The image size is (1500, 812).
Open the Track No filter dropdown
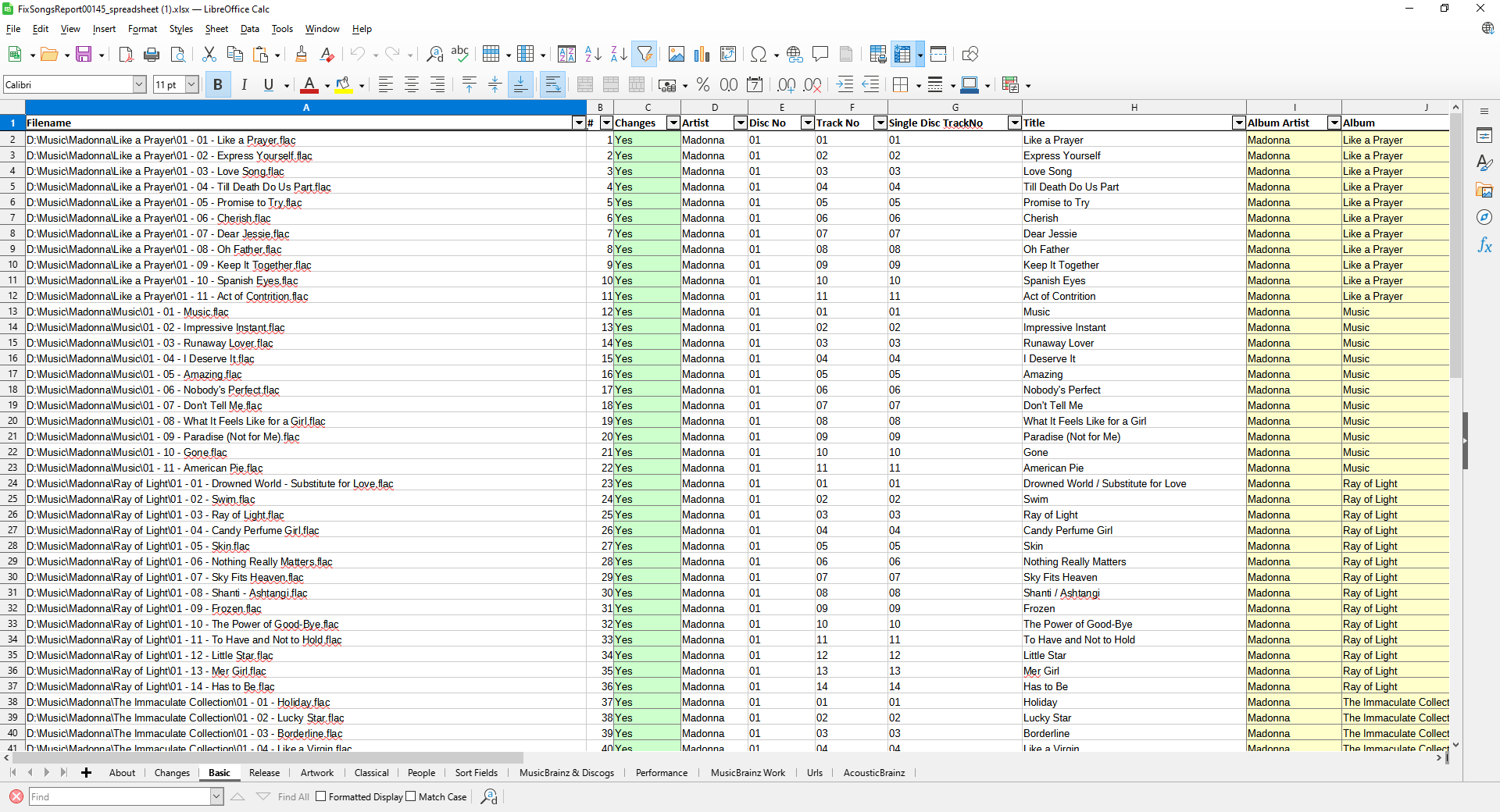click(x=880, y=123)
